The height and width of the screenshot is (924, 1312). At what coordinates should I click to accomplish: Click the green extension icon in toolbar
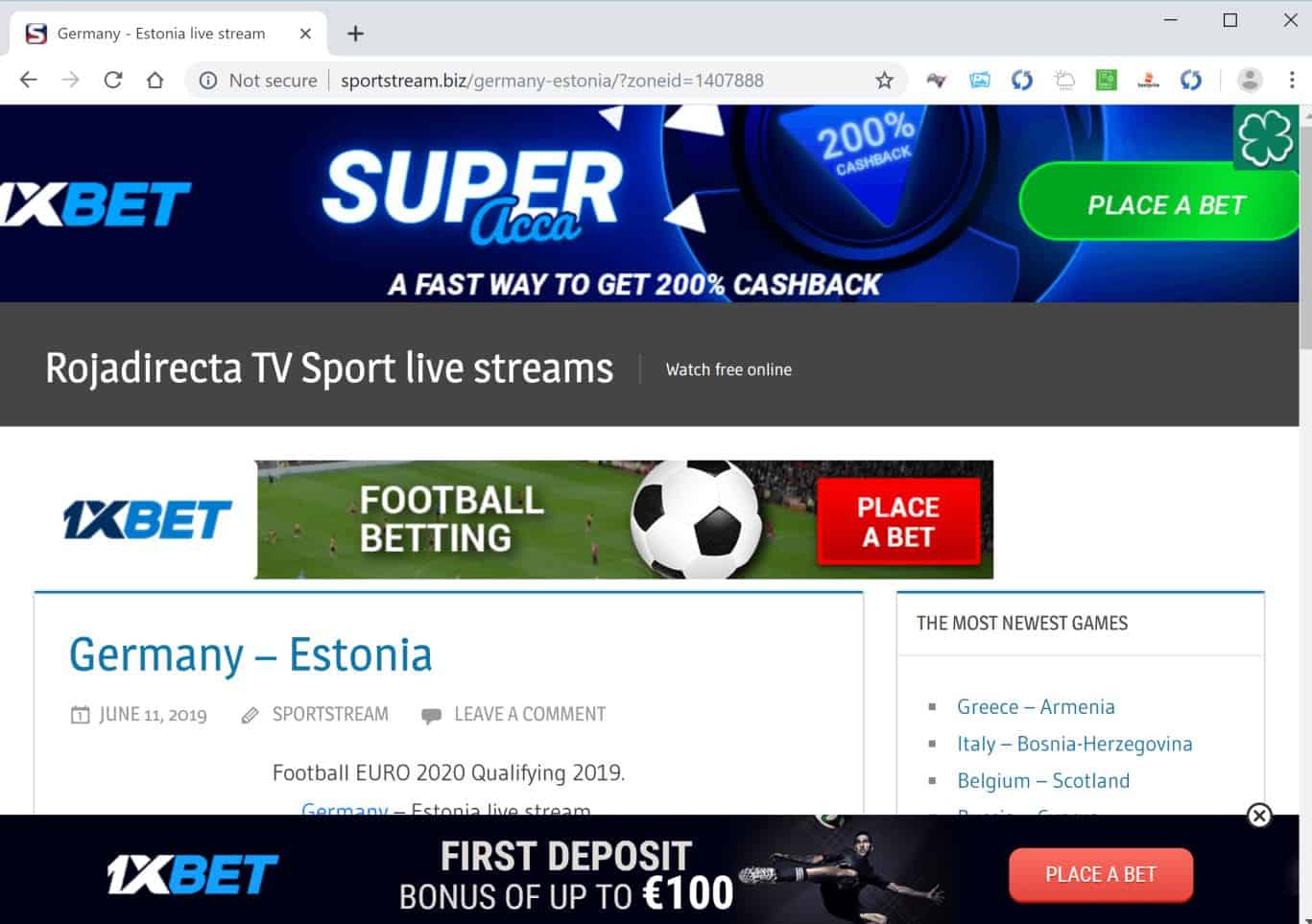tap(1107, 81)
